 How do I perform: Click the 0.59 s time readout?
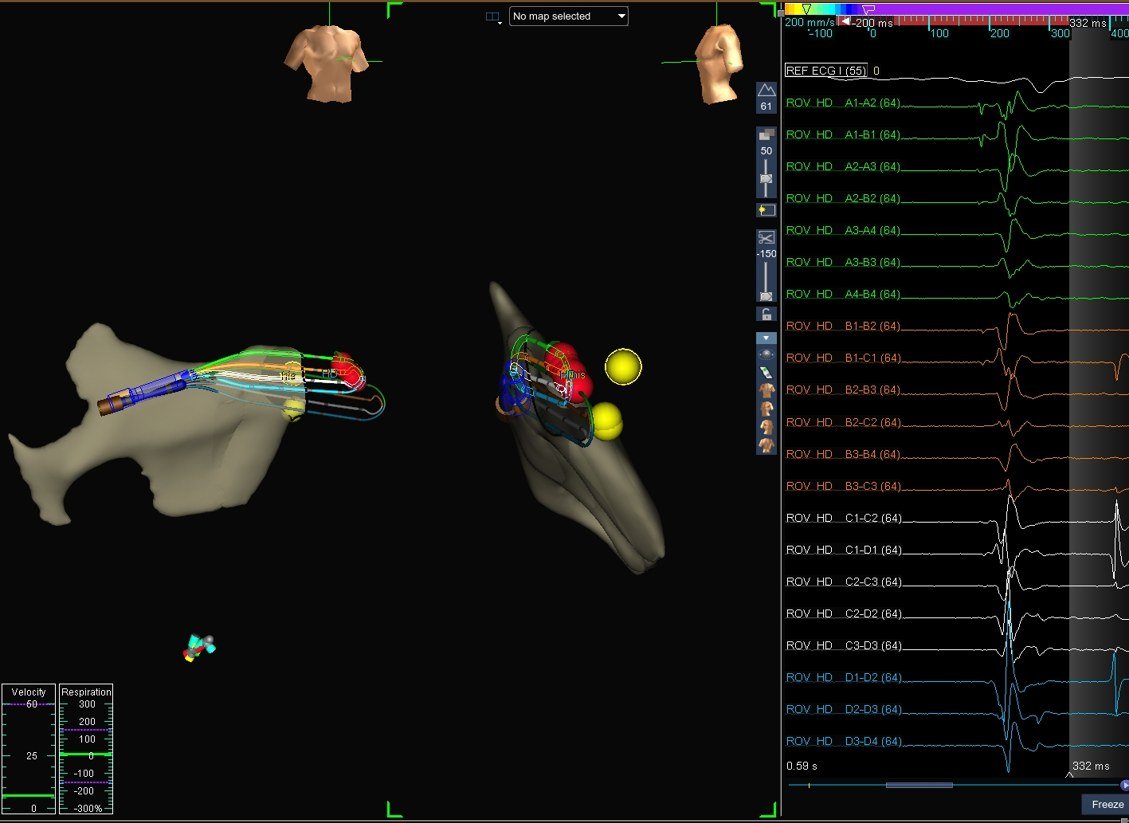point(801,765)
